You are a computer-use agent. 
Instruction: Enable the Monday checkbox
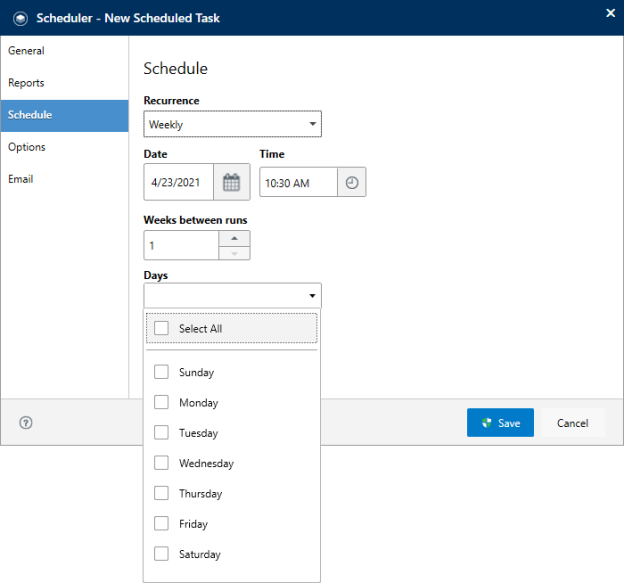click(161, 402)
